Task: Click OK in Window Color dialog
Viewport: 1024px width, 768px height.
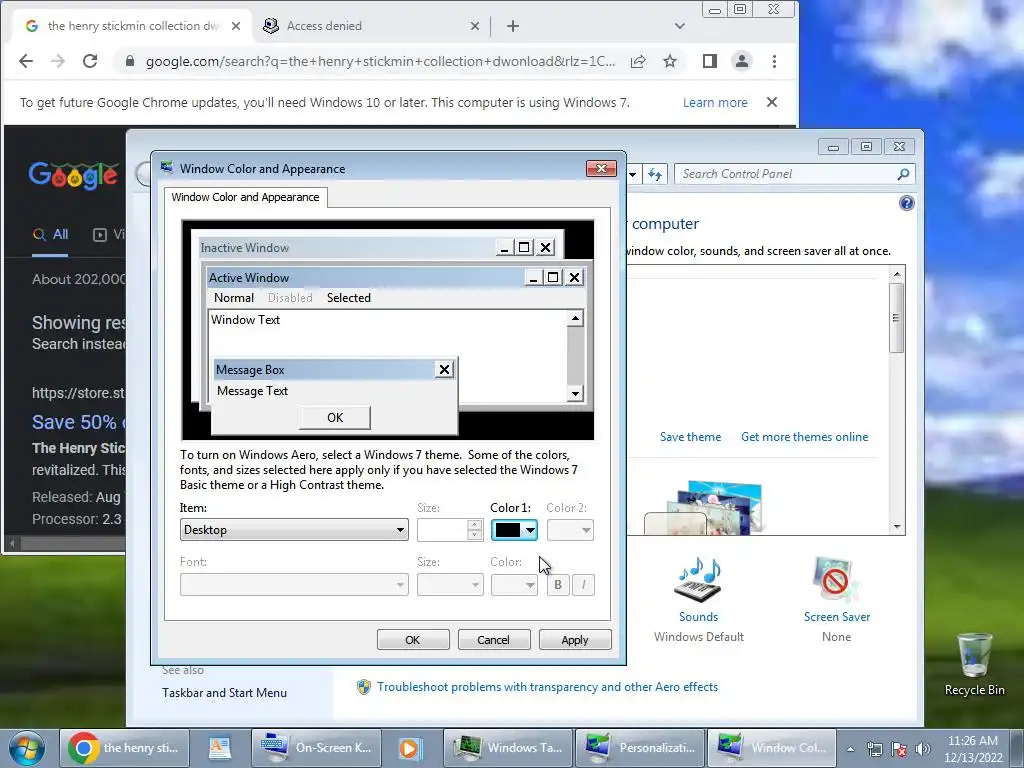Action: 413,640
